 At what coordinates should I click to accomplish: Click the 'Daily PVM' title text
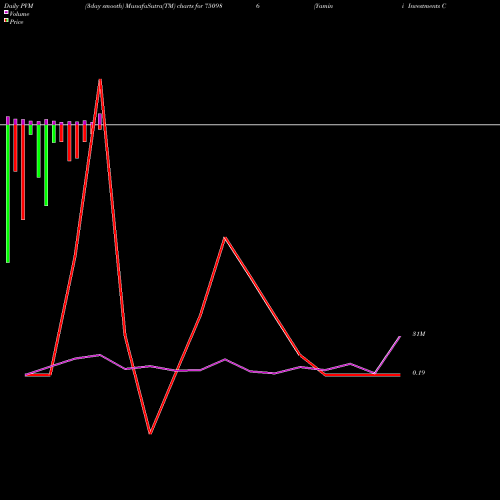coord(19,6)
